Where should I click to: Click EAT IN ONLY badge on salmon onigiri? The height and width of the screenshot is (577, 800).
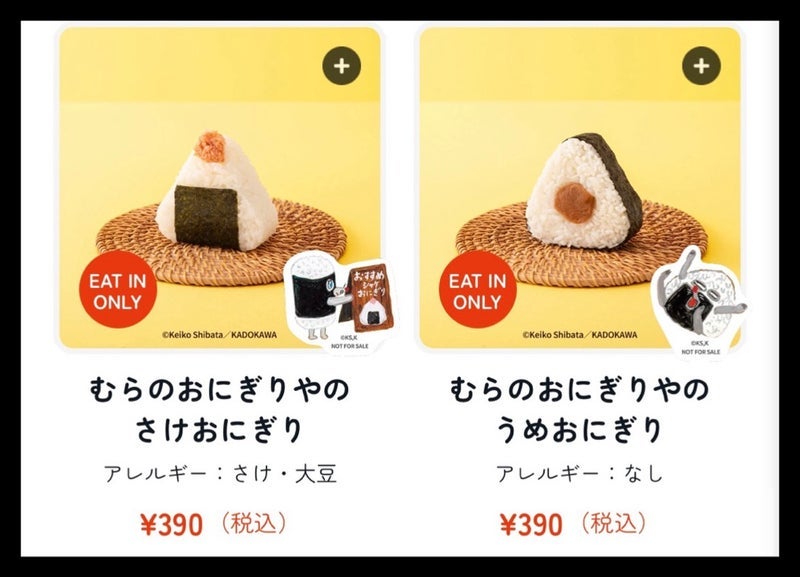coord(118,290)
